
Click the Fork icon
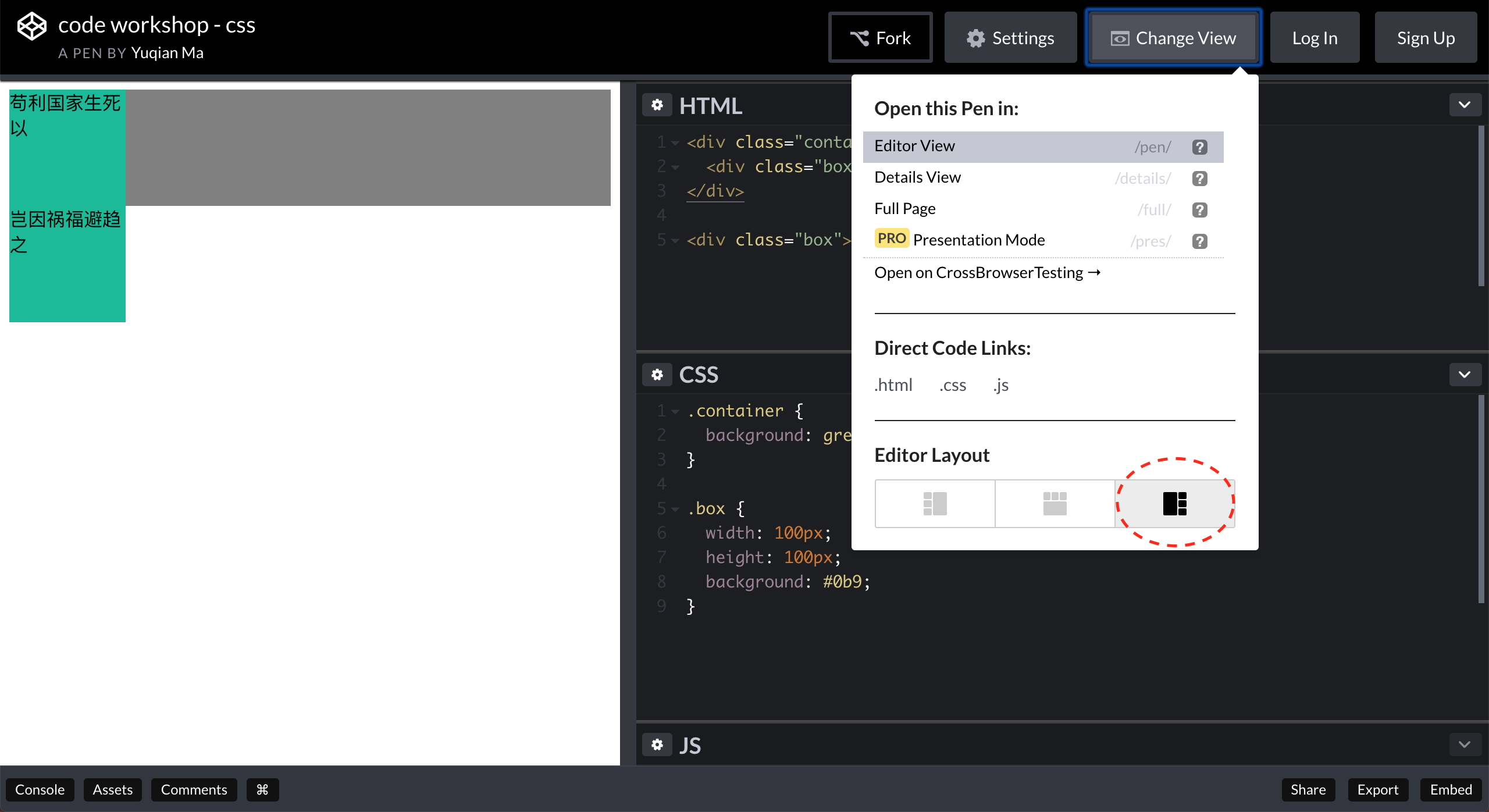(x=859, y=37)
